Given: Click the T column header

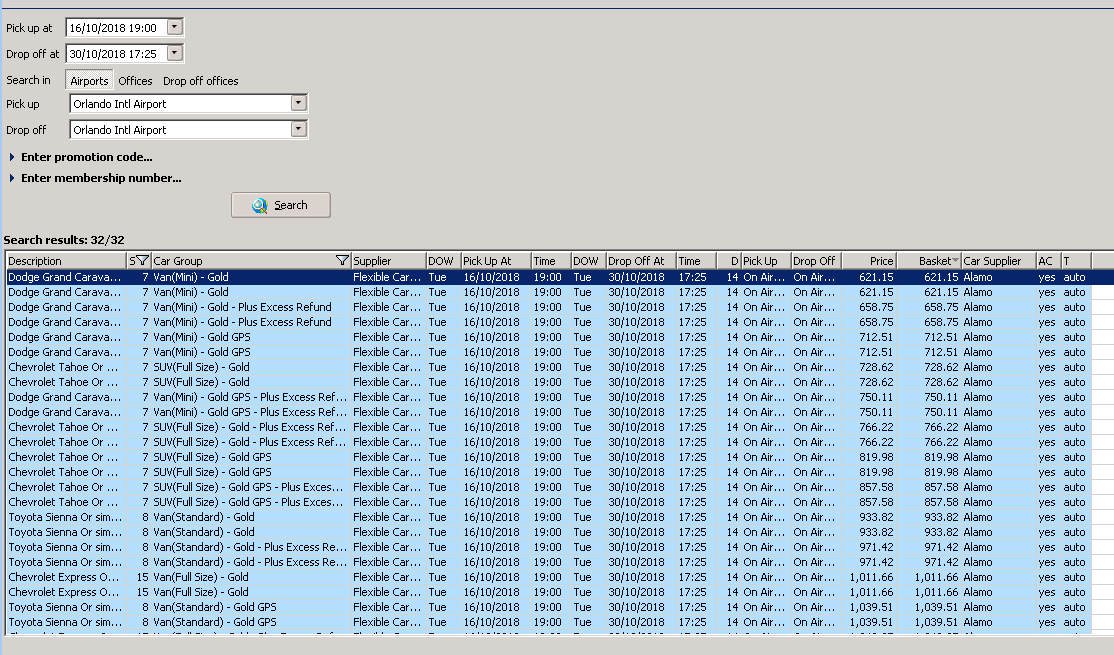Looking at the screenshot, I should (x=1076, y=261).
